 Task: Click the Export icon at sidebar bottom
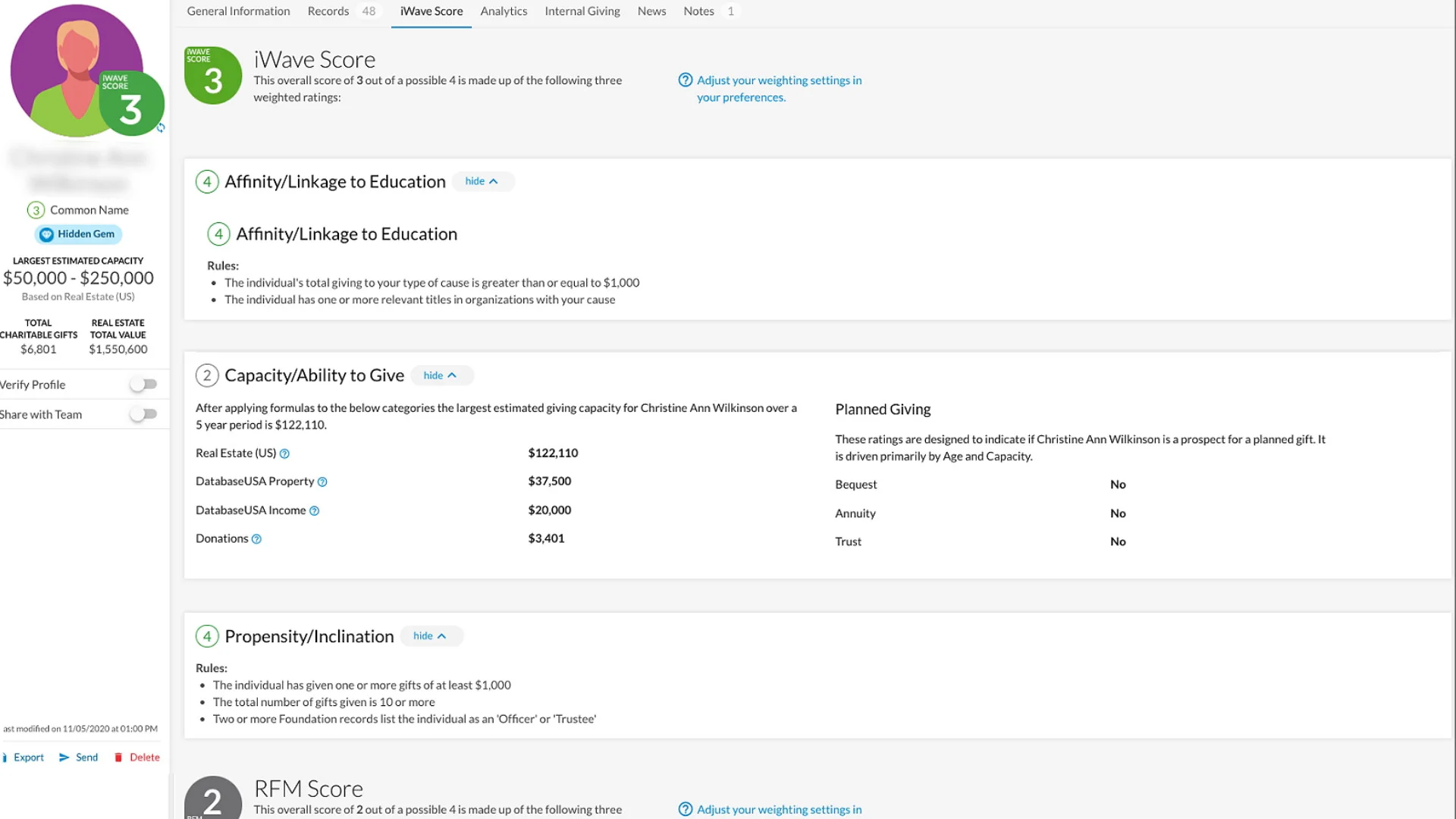click(x=5, y=758)
